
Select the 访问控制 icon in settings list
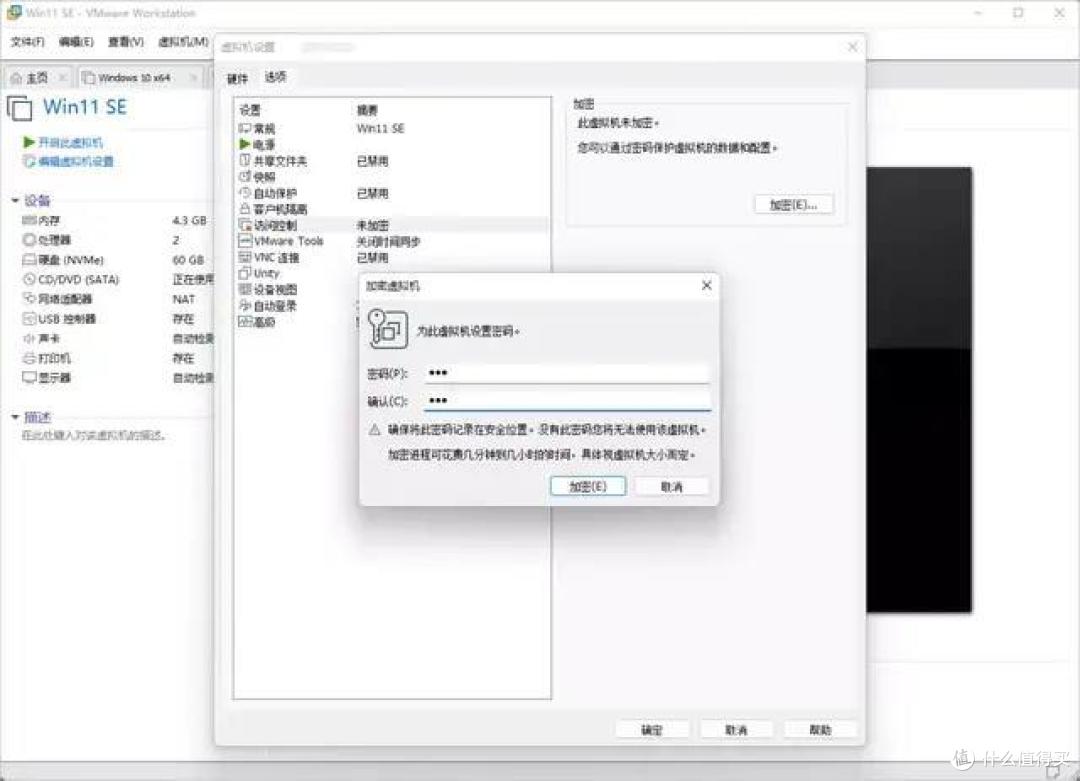click(x=245, y=225)
